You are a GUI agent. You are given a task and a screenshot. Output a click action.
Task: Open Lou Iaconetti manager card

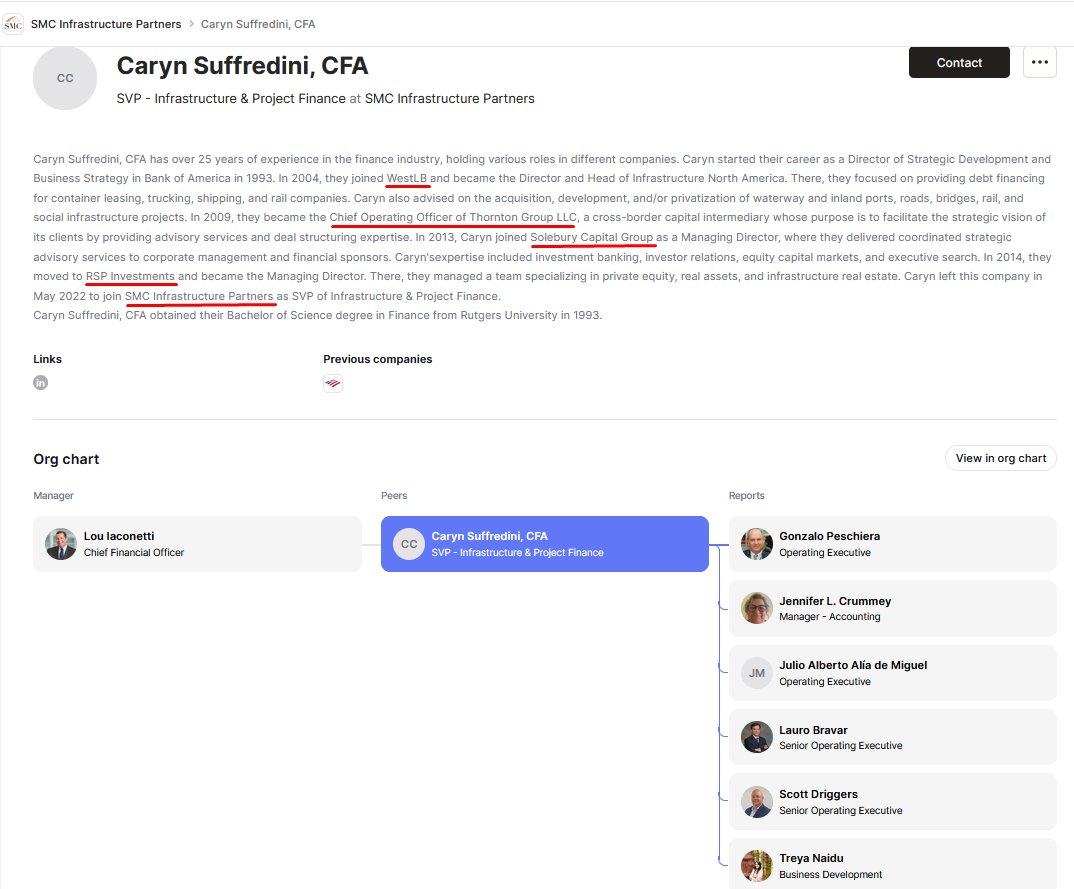[197, 544]
